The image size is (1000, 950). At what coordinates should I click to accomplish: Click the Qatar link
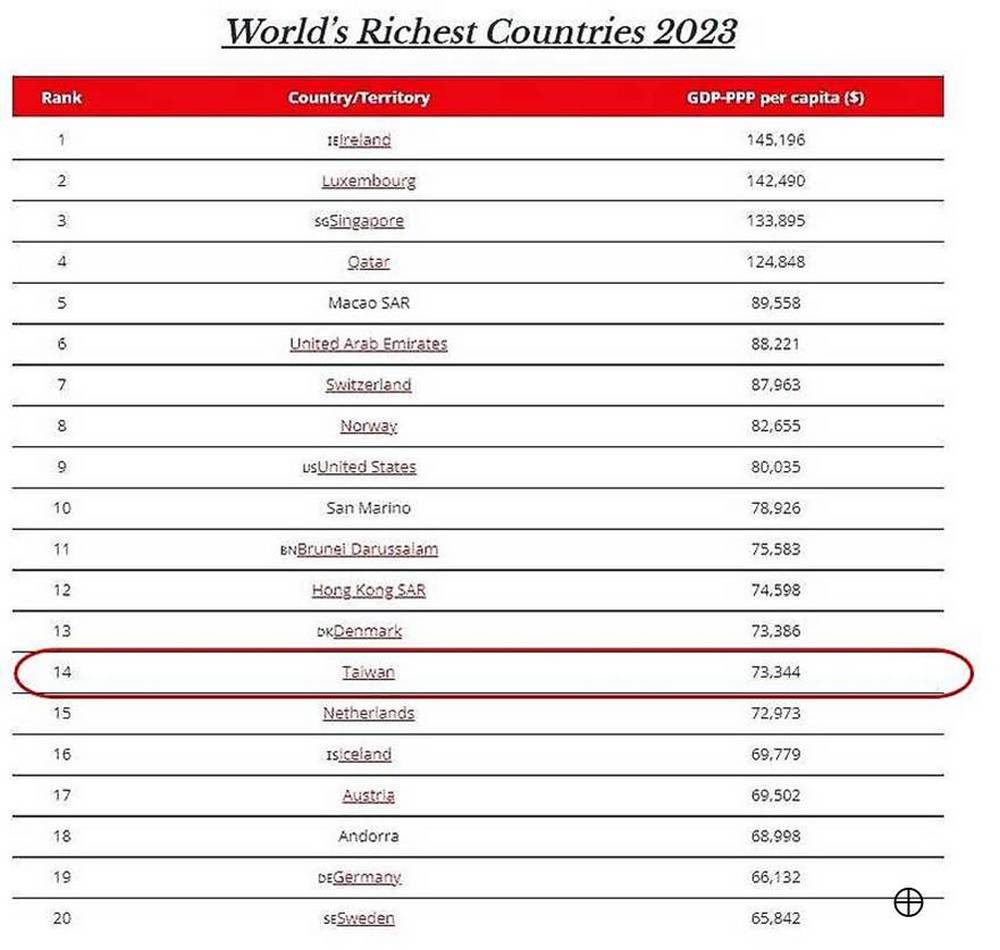369,262
